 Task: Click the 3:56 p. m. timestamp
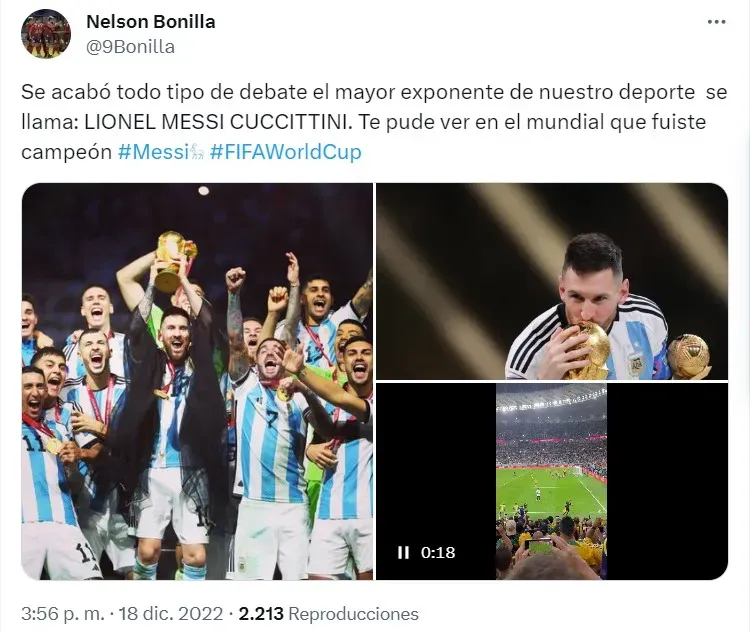(x=63, y=614)
